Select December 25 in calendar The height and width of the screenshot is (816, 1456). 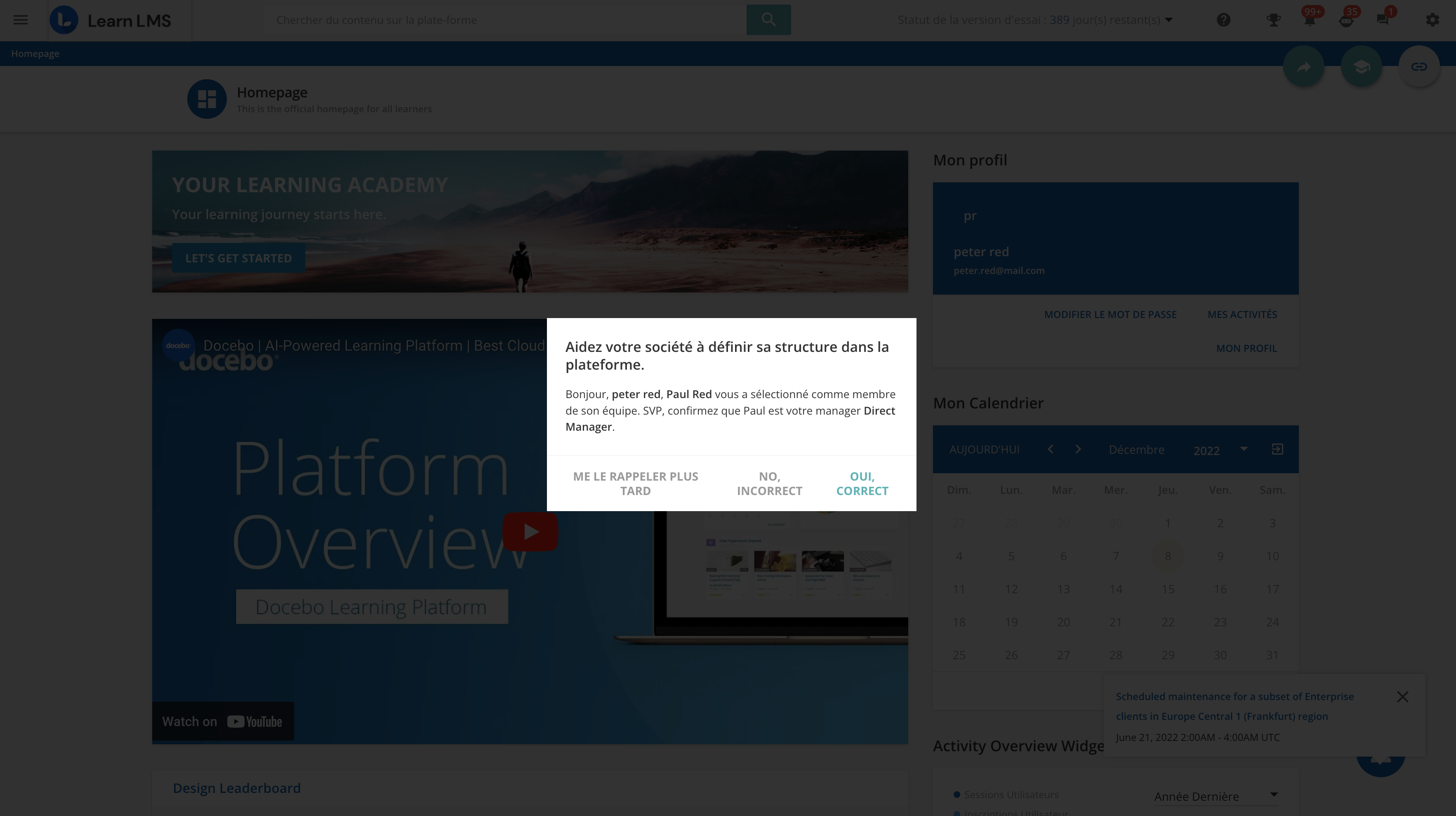pos(959,655)
